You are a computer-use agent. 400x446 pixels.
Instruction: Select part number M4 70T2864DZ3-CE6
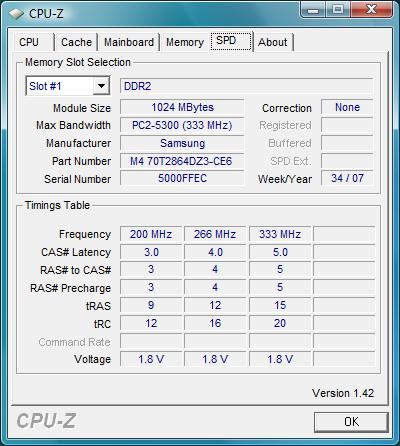[182, 161]
